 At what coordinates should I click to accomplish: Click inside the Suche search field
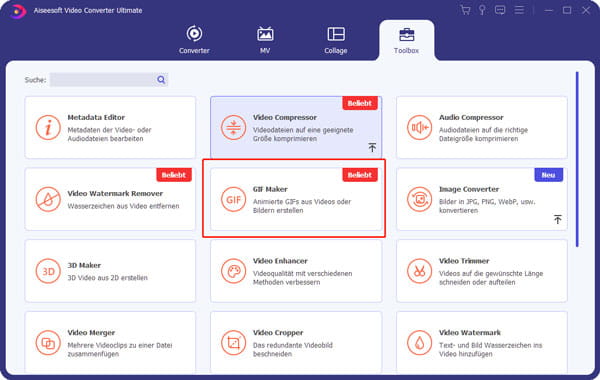102,80
